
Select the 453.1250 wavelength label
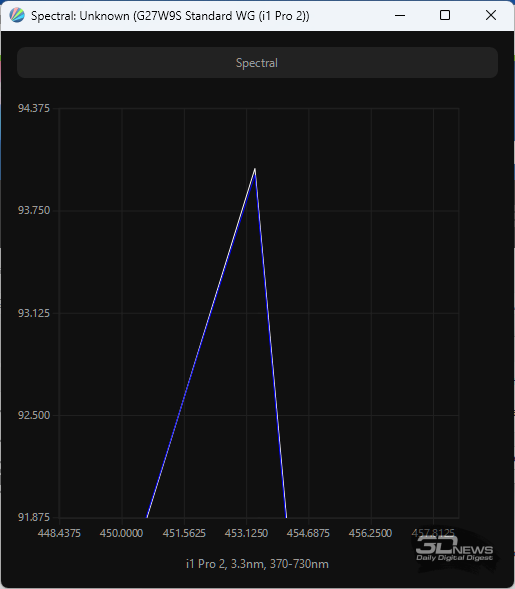click(246, 533)
